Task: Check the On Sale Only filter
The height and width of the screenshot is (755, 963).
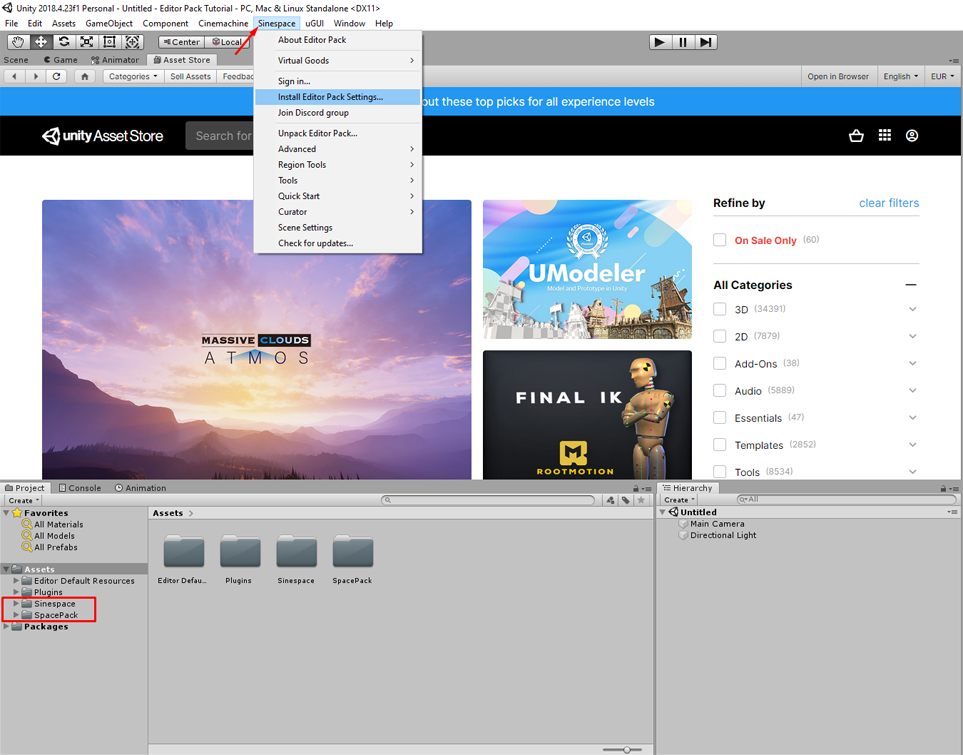Action: pos(720,240)
